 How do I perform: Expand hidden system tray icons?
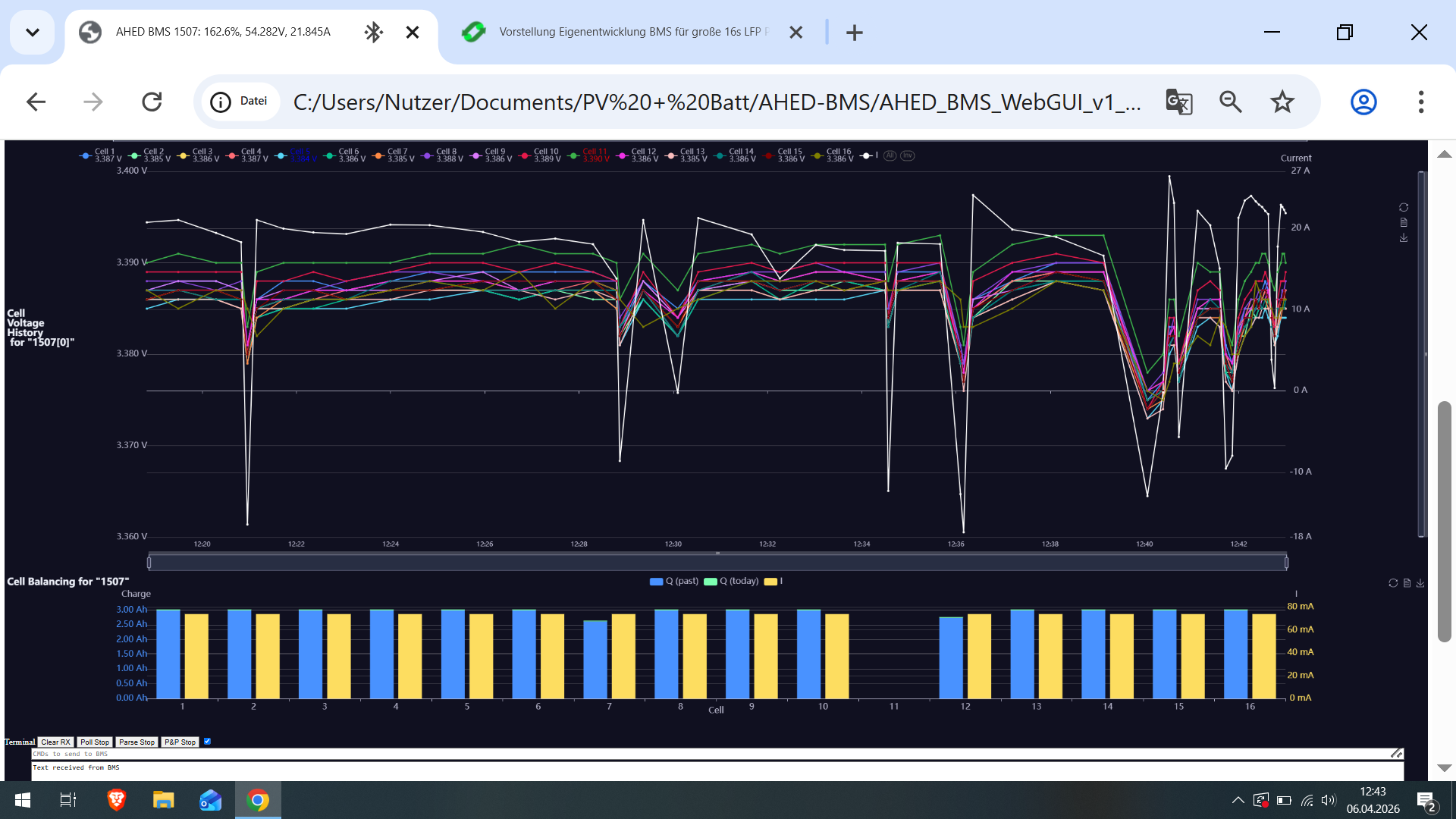click(x=1238, y=800)
